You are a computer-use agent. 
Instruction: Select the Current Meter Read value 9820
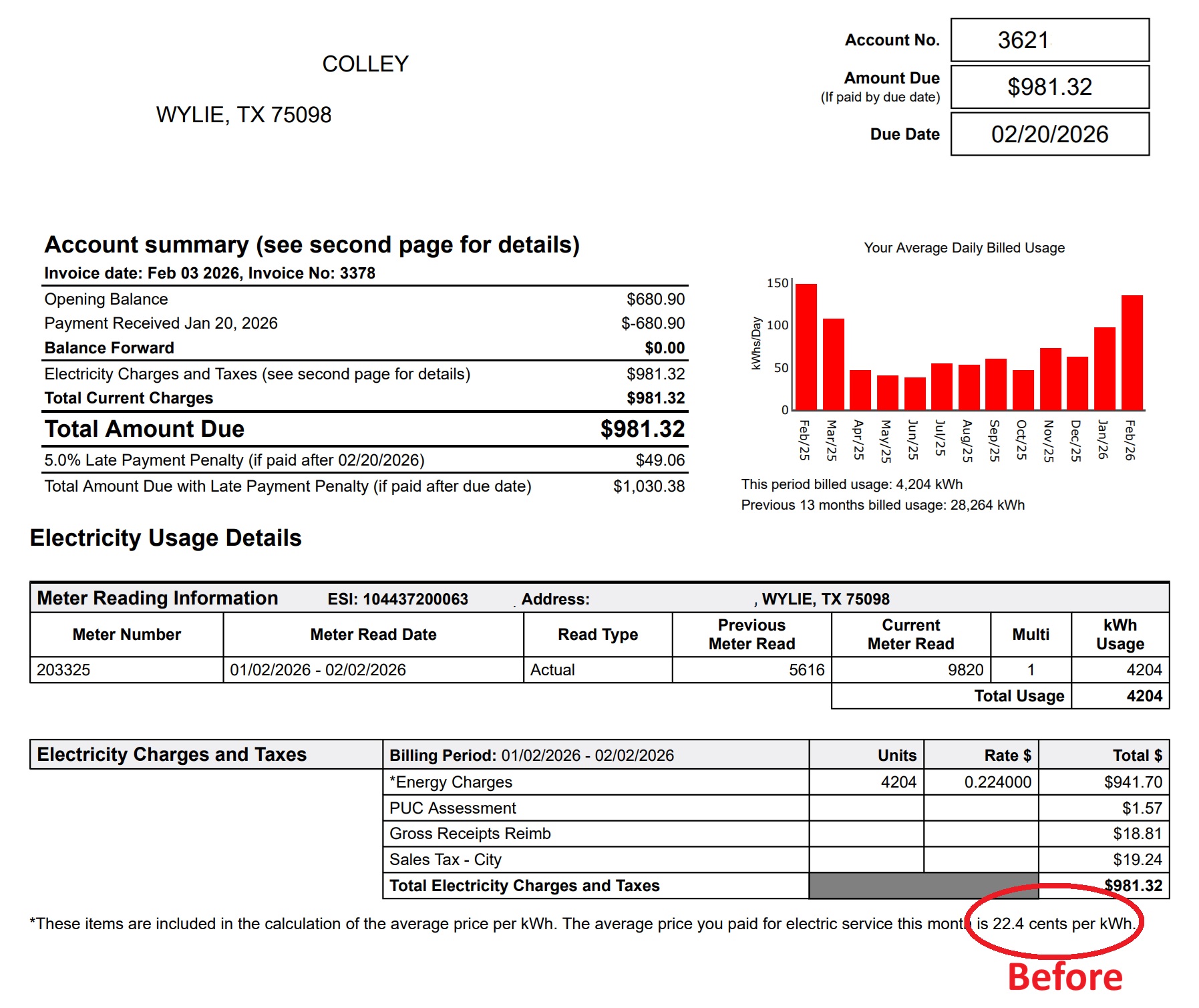[x=965, y=670]
